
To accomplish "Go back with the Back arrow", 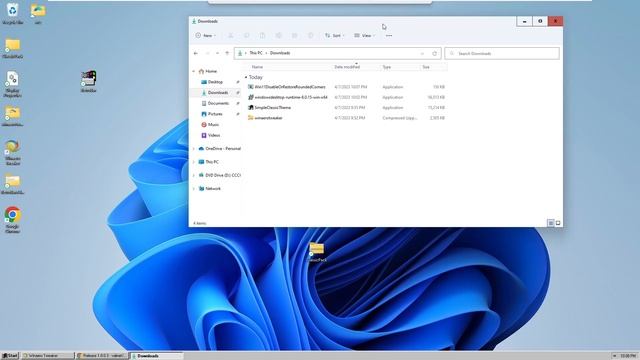I will (x=196, y=53).
